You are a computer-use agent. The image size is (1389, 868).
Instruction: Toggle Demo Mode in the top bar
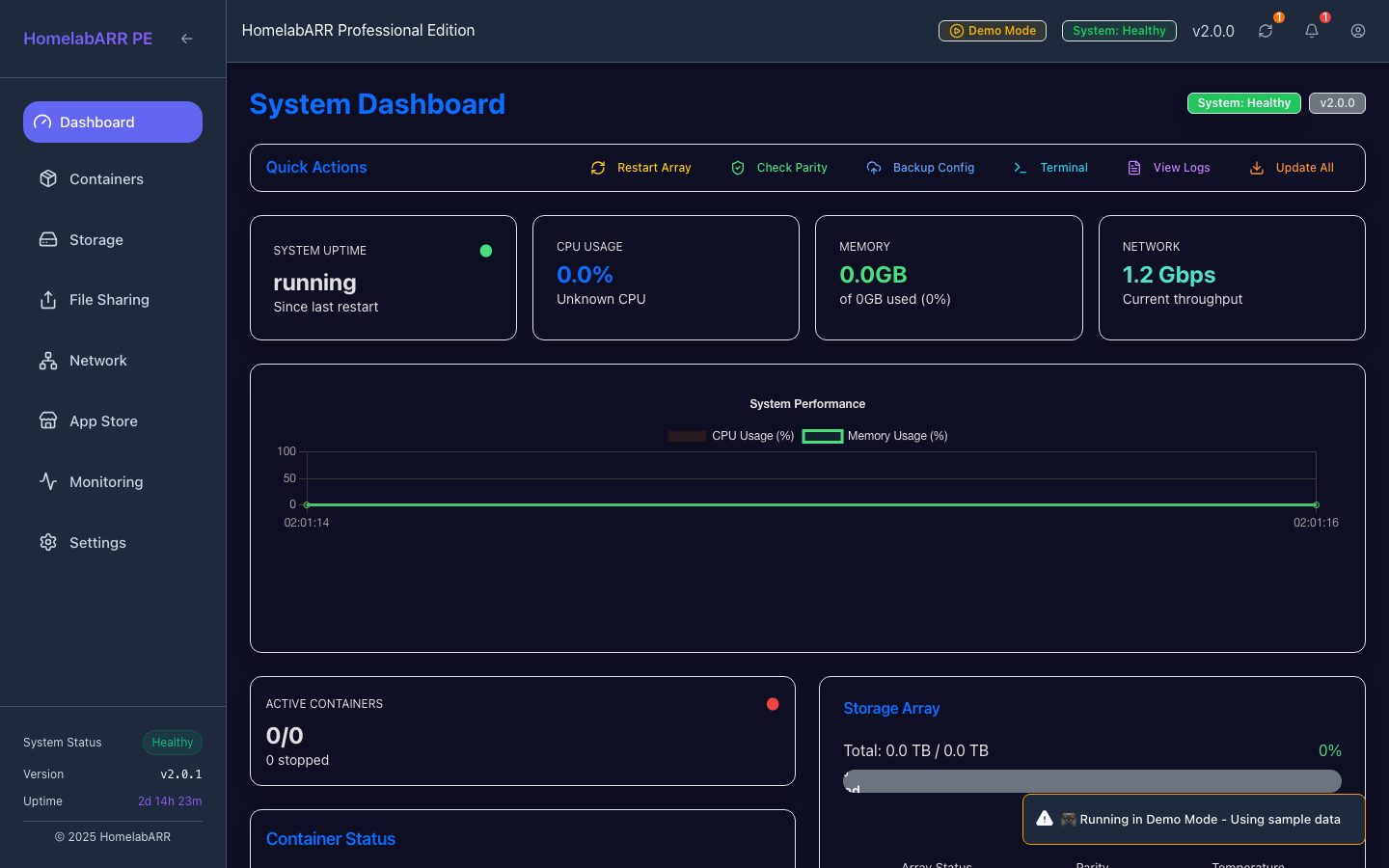(x=992, y=30)
